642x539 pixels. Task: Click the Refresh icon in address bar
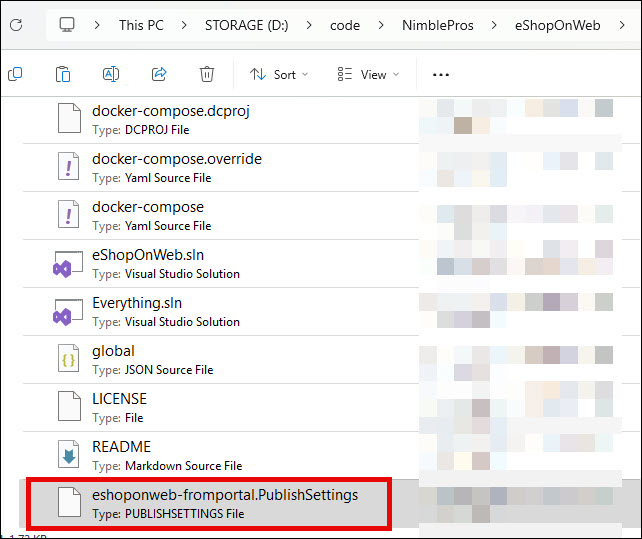pyautogui.click(x=16, y=25)
